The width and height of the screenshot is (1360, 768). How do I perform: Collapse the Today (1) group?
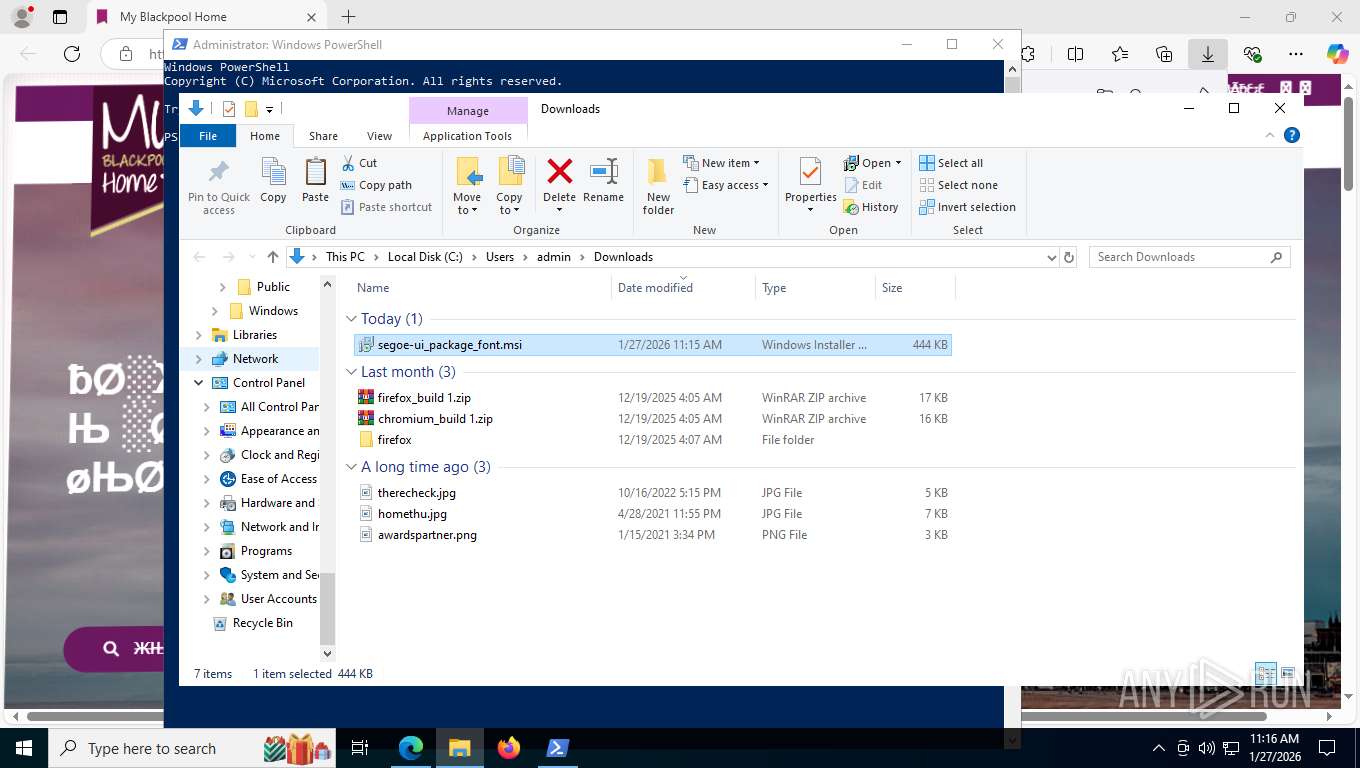coord(351,319)
